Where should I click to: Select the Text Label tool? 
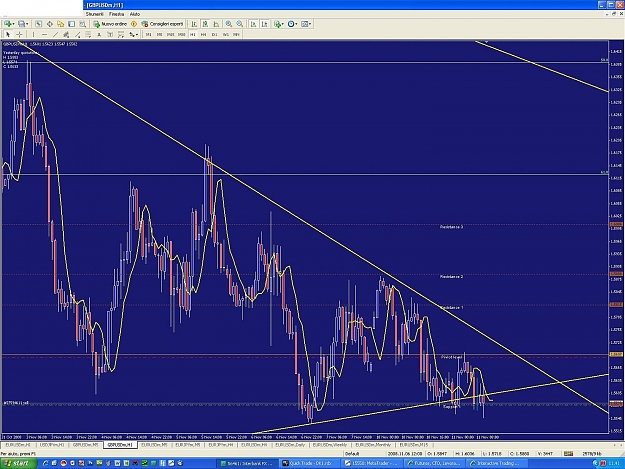click(x=110, y=34)
